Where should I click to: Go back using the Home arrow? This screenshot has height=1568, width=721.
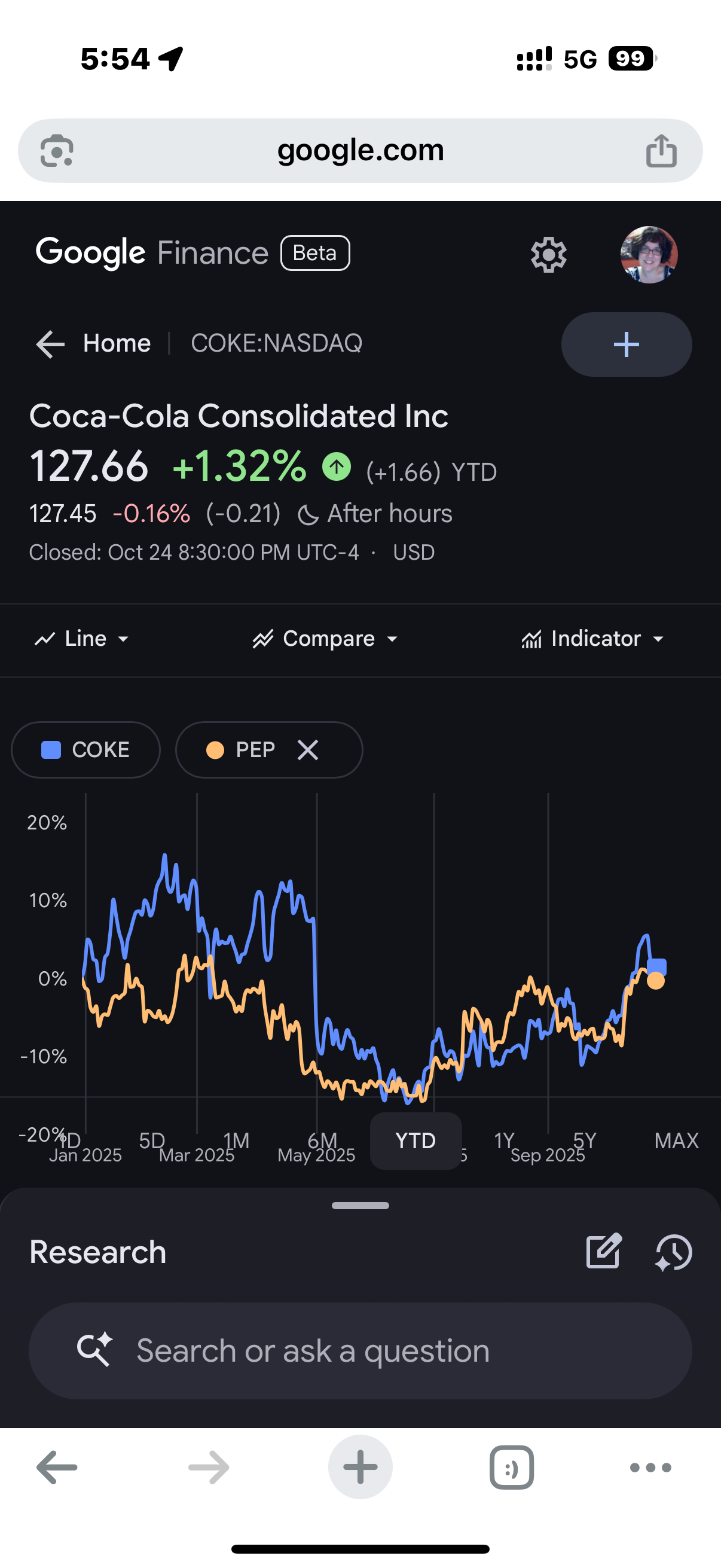tap(50, 344)
